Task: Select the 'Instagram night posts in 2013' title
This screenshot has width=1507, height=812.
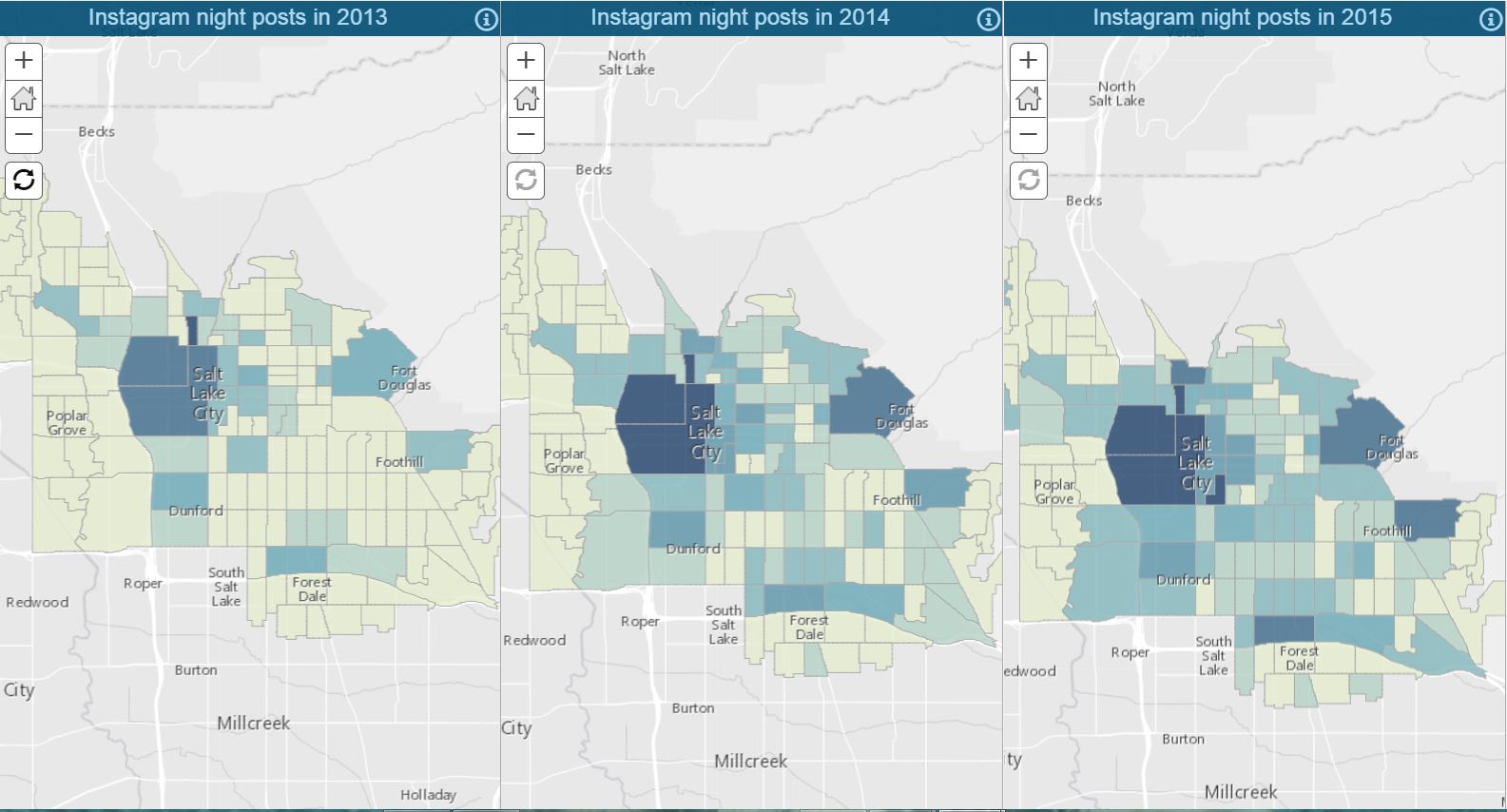Action: (x=238, y=17)
